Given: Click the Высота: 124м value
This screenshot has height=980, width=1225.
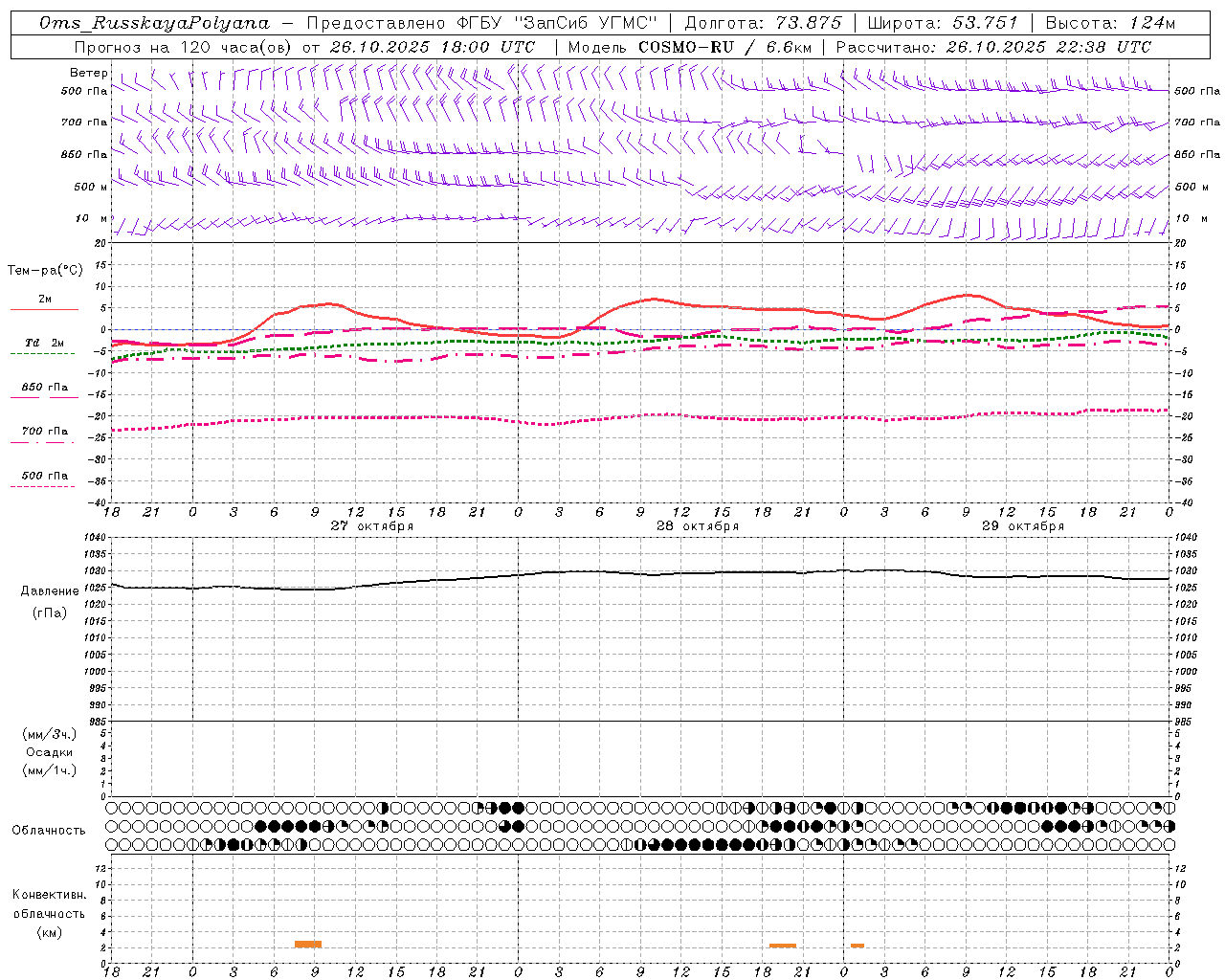Looking at the screenshot, I should coord(1110,23).
